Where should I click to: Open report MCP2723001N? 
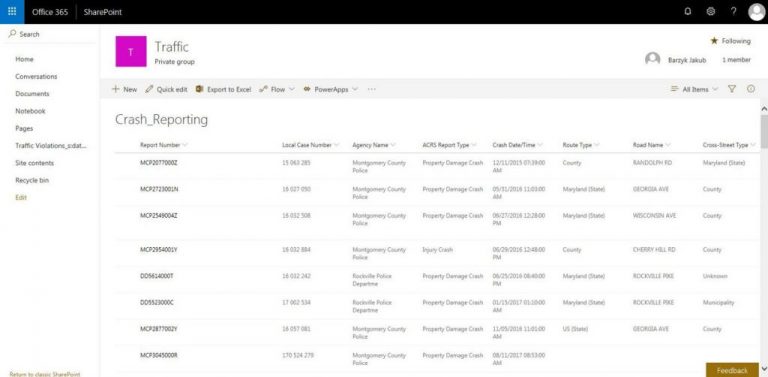tap(159, 189)
